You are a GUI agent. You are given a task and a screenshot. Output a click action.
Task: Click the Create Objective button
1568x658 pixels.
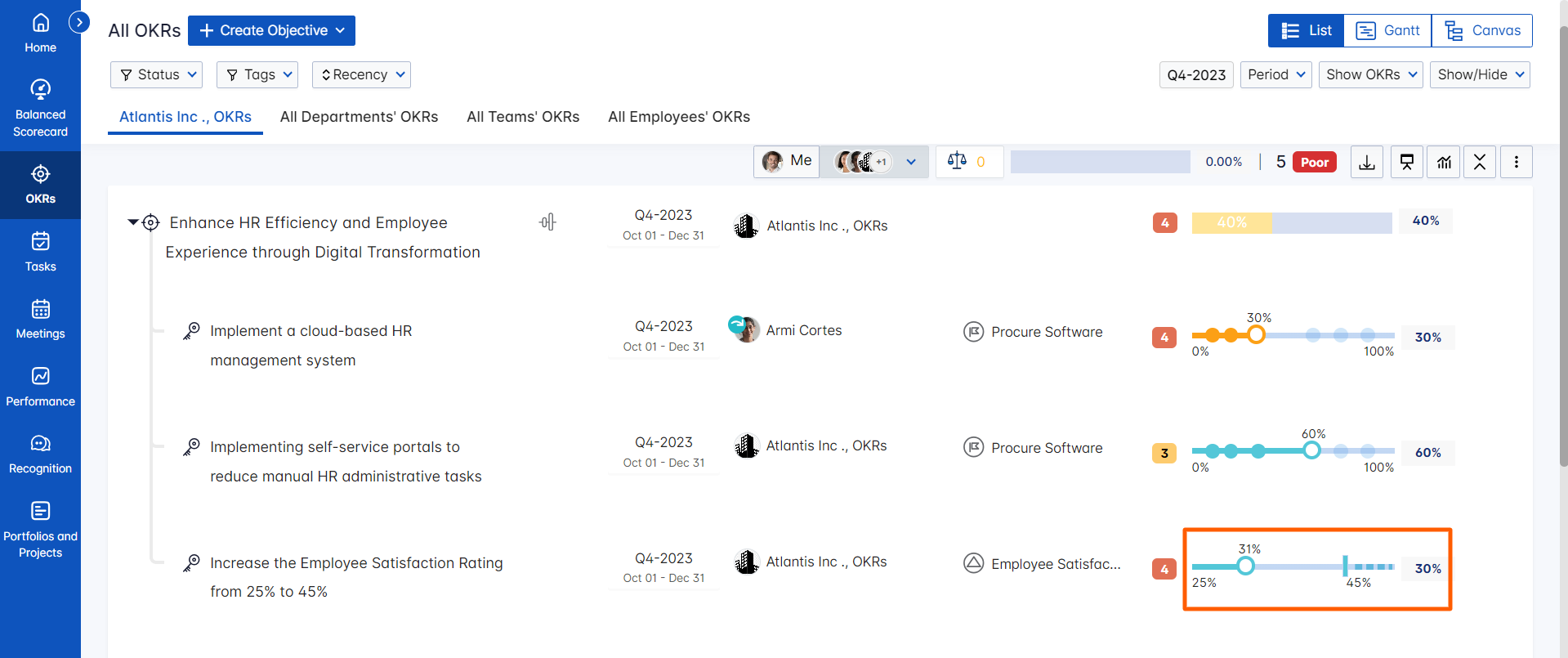(x=271, y=30)
